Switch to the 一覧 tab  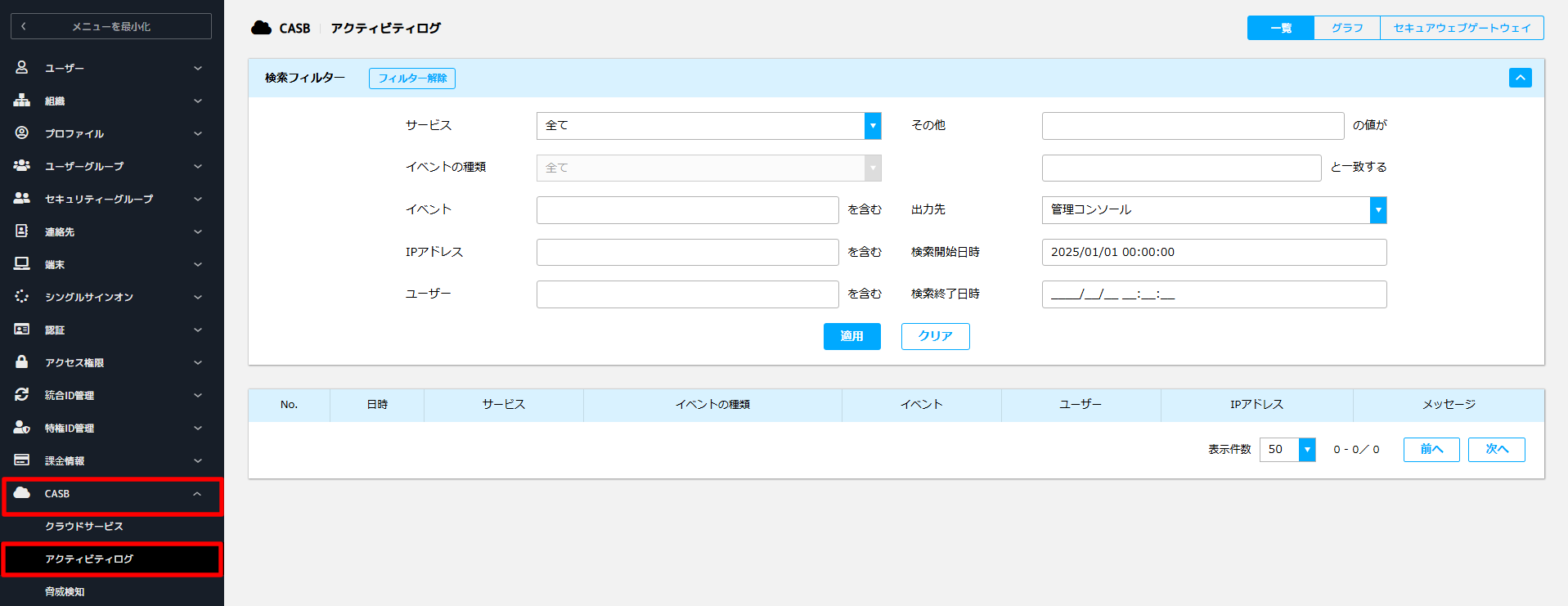pos(1281,28)
